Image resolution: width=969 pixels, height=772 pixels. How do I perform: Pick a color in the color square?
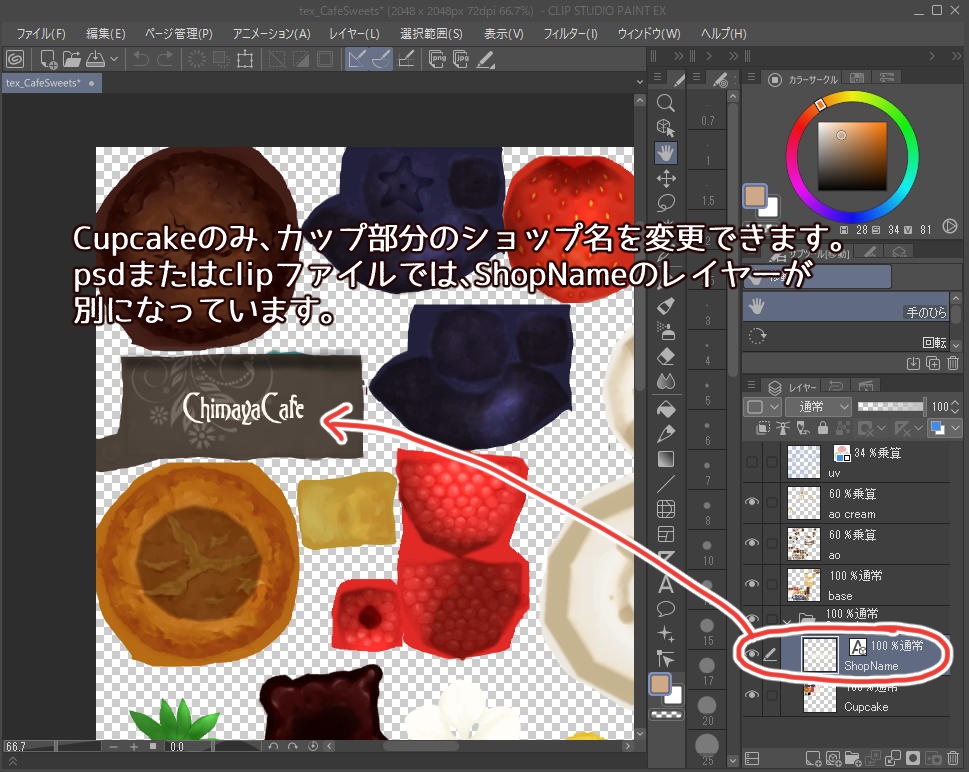[x=852, y=156]
